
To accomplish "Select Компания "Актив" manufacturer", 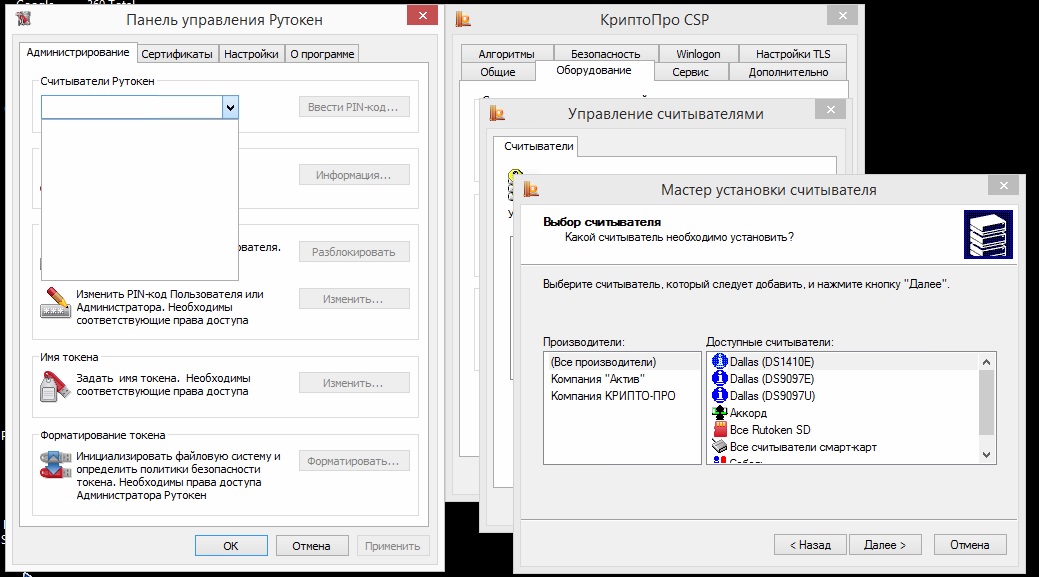I will click(x=598, y=379).
